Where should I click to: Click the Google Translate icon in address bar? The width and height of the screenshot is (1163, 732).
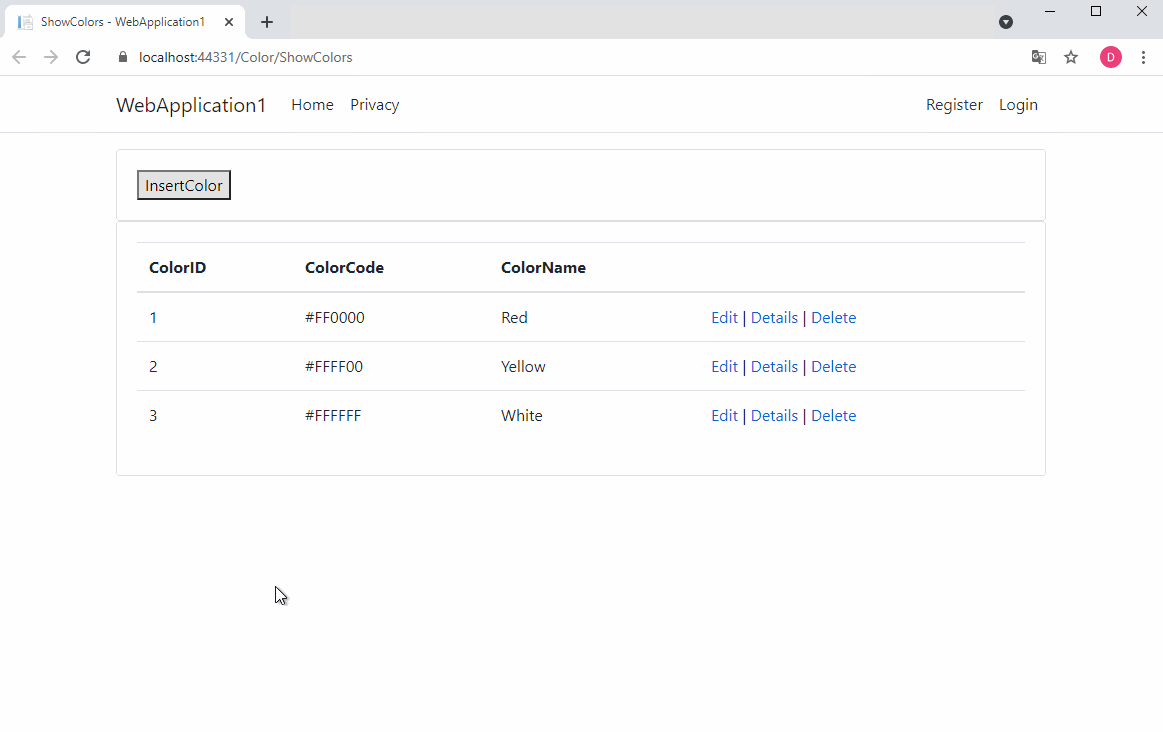(x=1038, y=57)
